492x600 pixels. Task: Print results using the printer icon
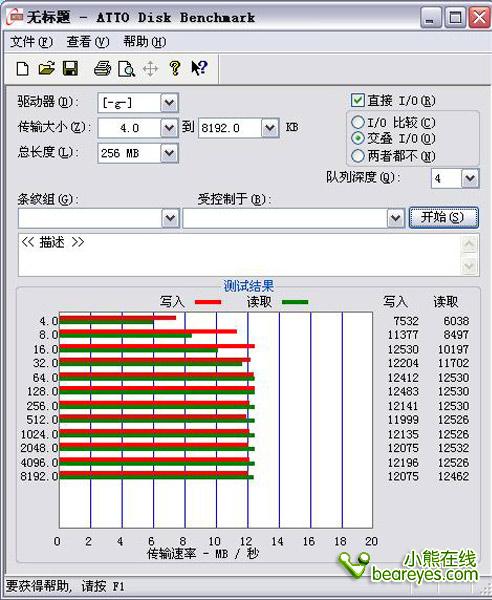pos(103,69)
